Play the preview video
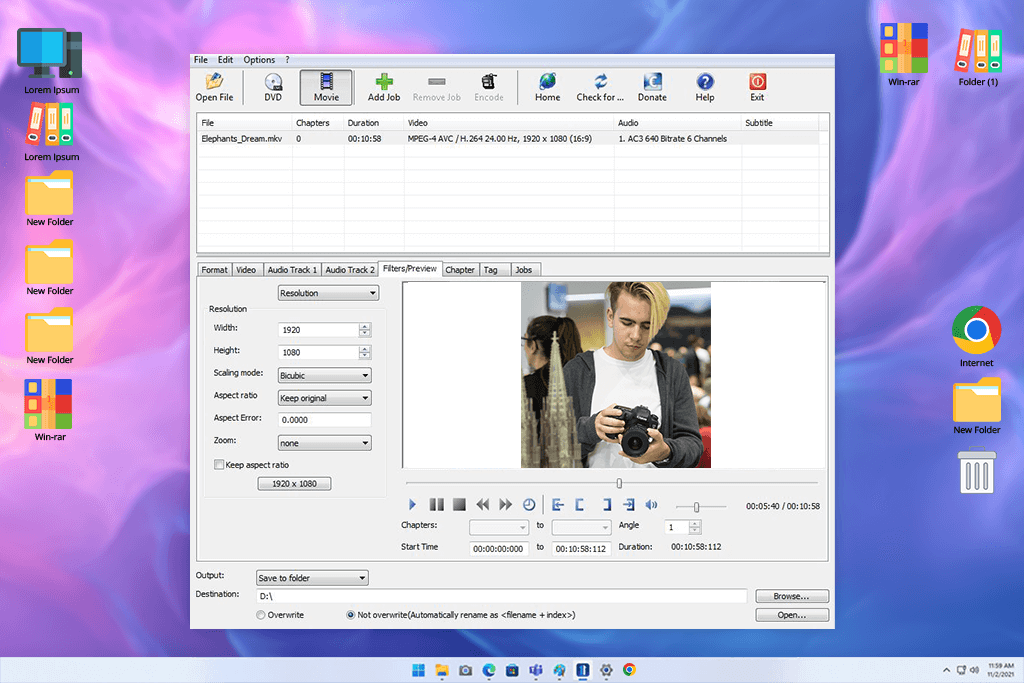The height and width of the screenshot is (683, 1024). point(412,505)
